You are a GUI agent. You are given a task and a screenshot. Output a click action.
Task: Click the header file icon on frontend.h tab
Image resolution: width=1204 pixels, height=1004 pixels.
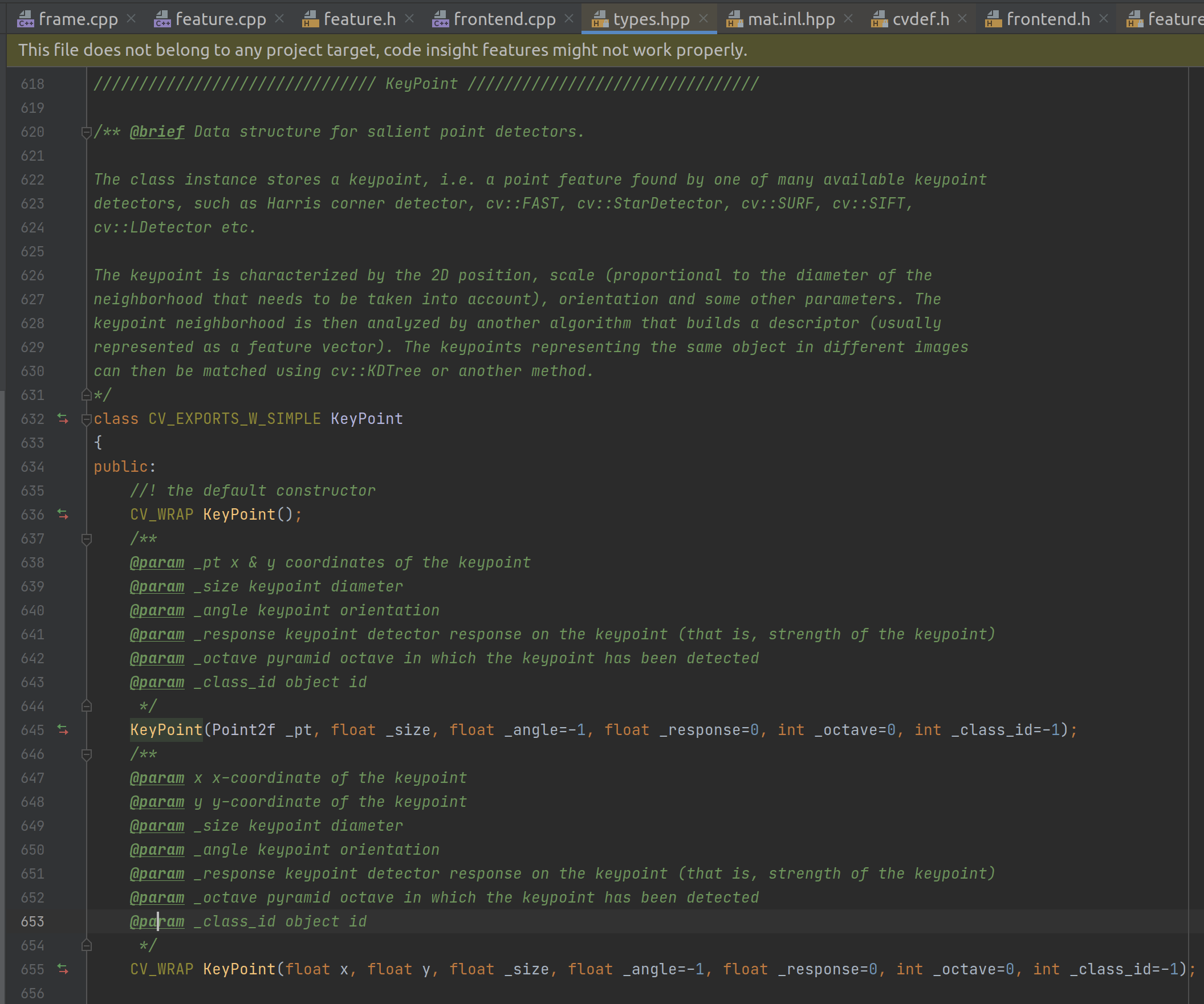[x=994, y=19]
